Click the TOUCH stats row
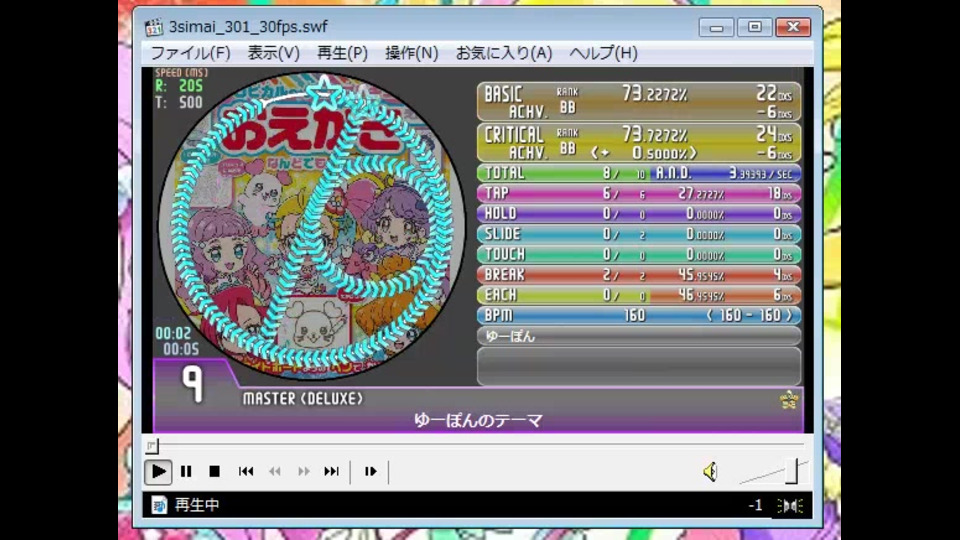The width and height of the screenshot is (960, 540). 639,254
